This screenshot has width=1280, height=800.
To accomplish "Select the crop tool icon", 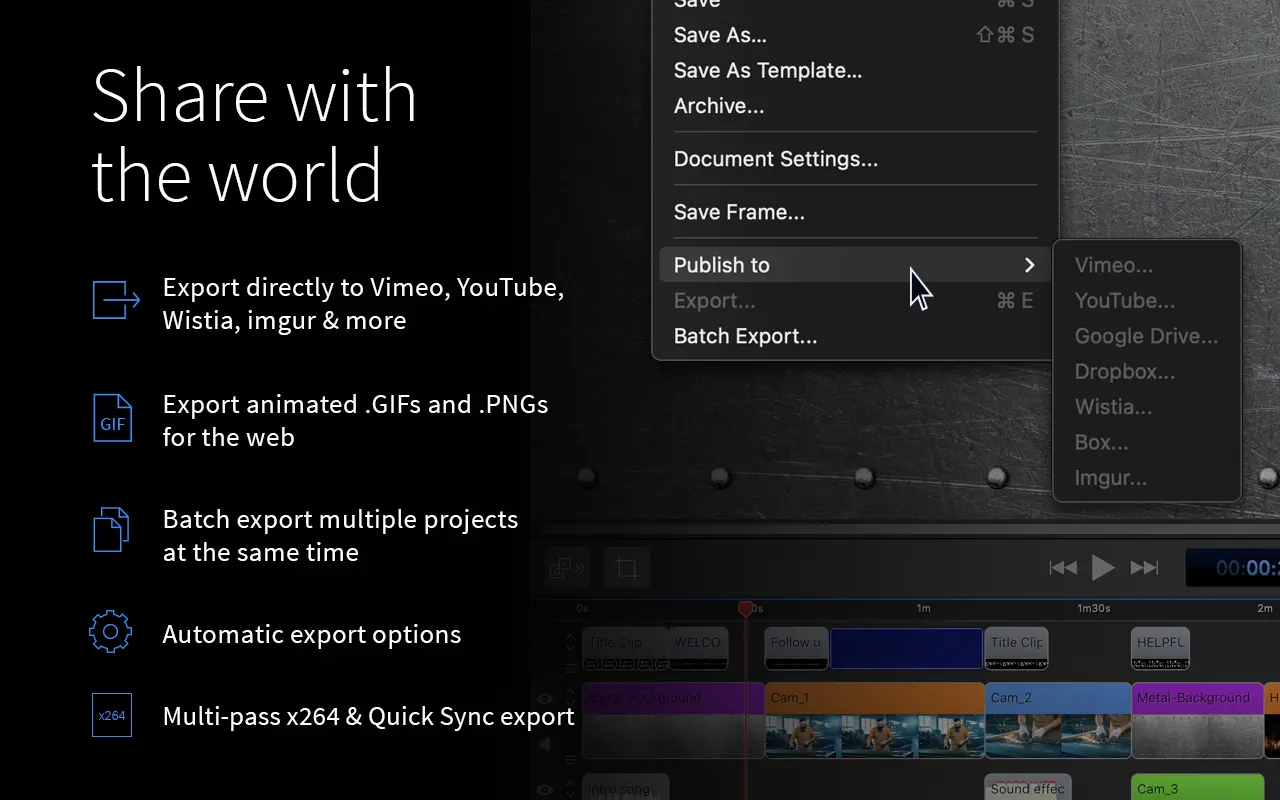I will [x=627, y=569].
